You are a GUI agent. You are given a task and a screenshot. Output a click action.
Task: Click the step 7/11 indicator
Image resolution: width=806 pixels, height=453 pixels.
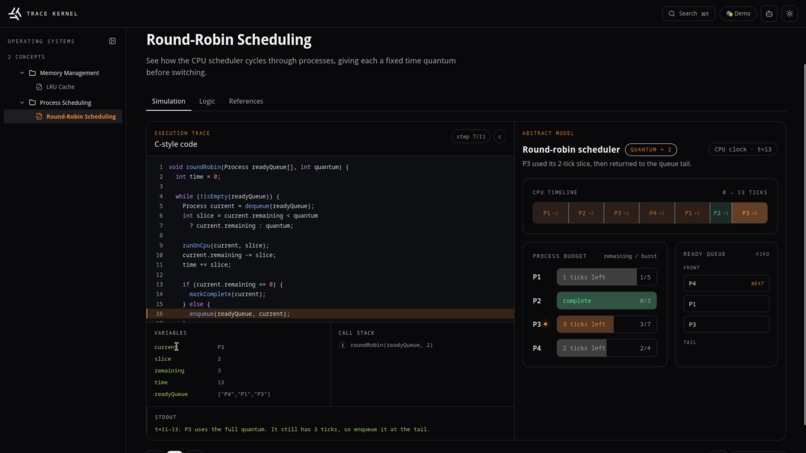pos(470,136)
